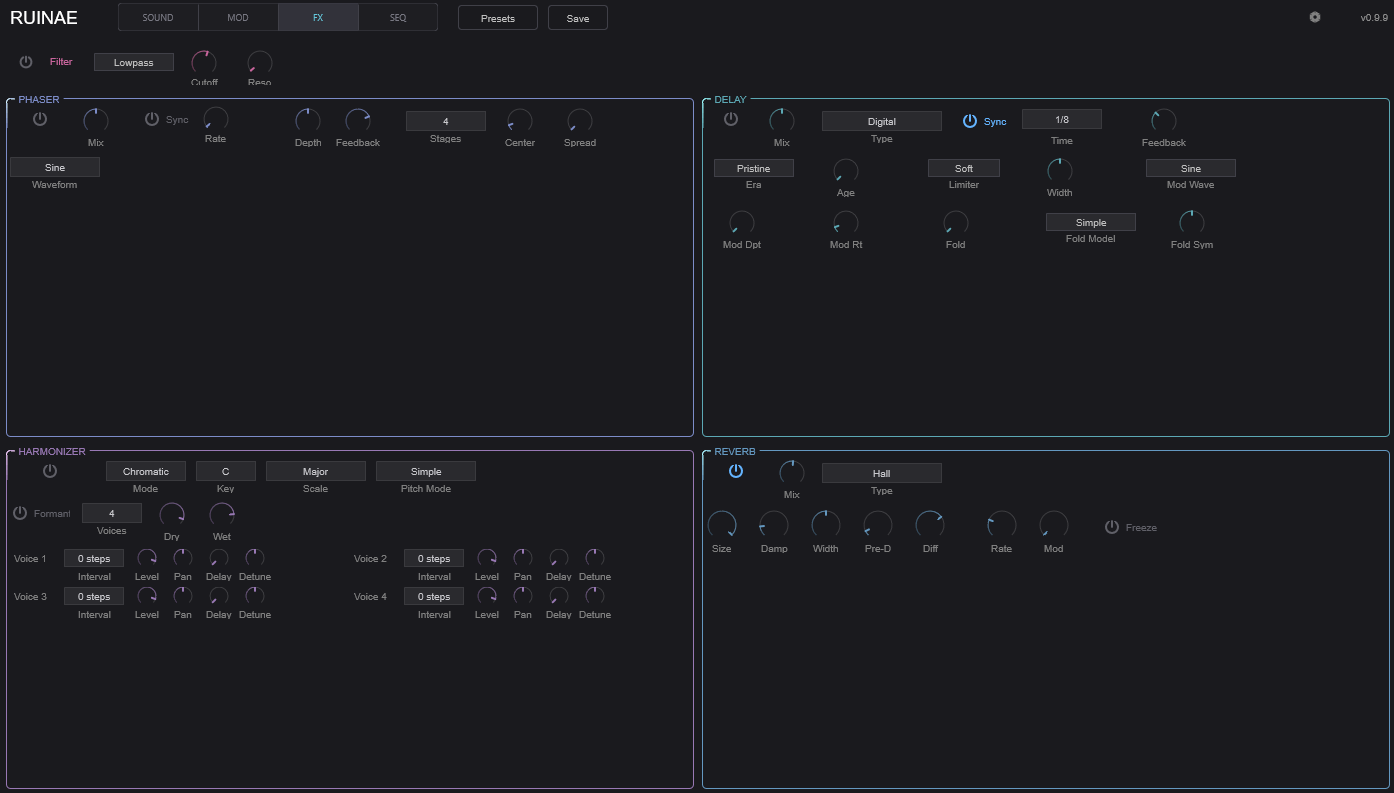
Task: Open the Presets browser
Action: click(x=497, y=17)
